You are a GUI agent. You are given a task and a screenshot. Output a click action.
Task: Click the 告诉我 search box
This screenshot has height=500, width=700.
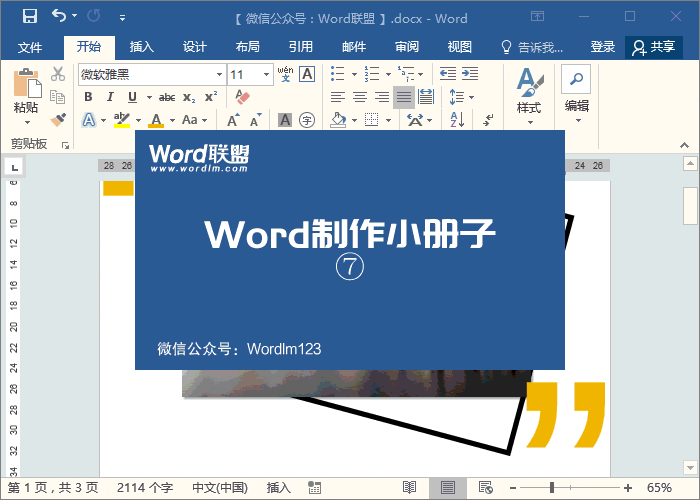coord(532,47)
